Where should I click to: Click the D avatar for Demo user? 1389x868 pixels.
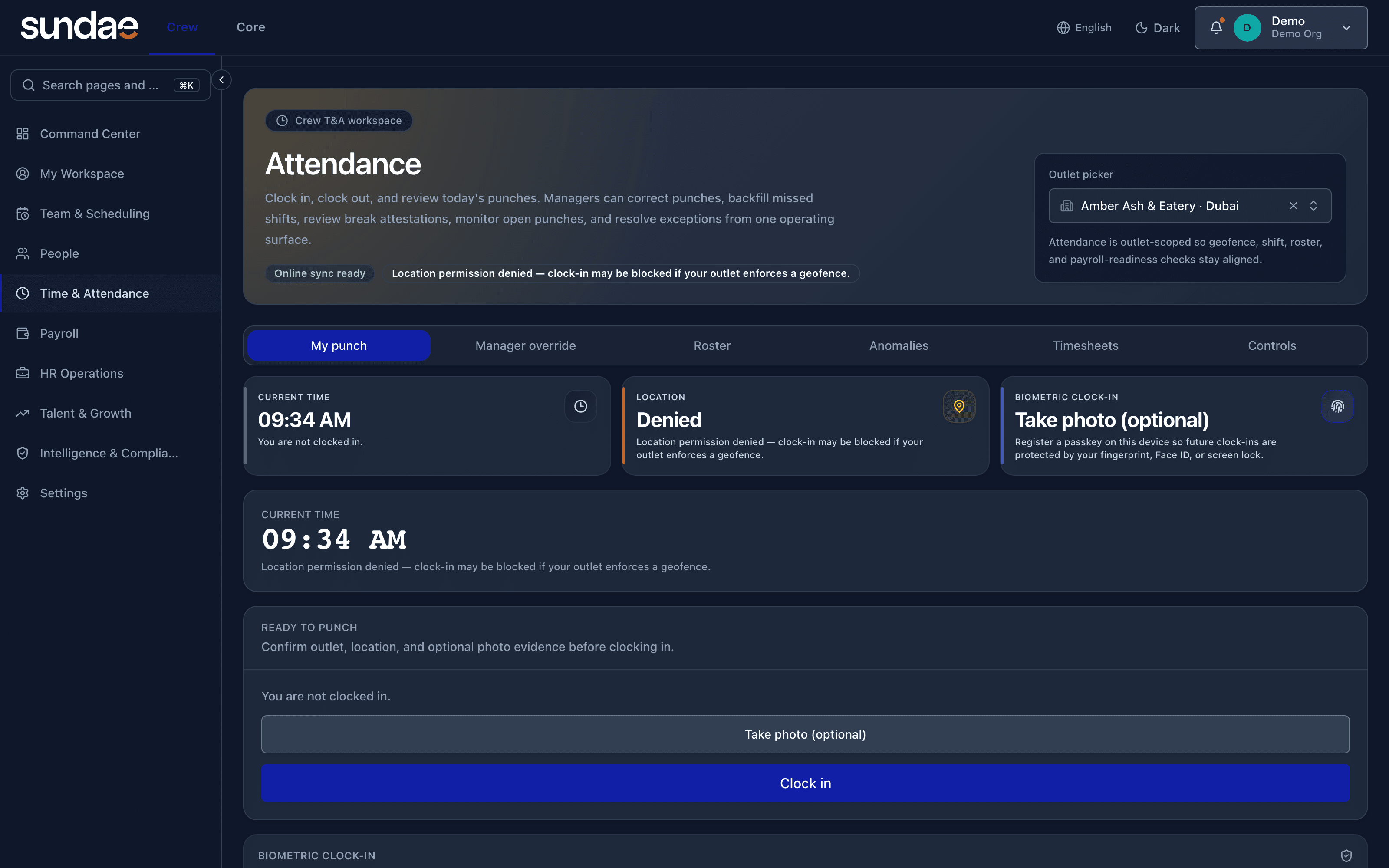pos(1247,27)
